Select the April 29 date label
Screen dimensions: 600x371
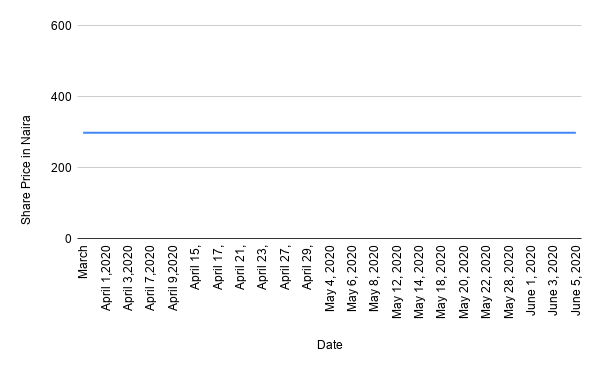coord(307,268)
